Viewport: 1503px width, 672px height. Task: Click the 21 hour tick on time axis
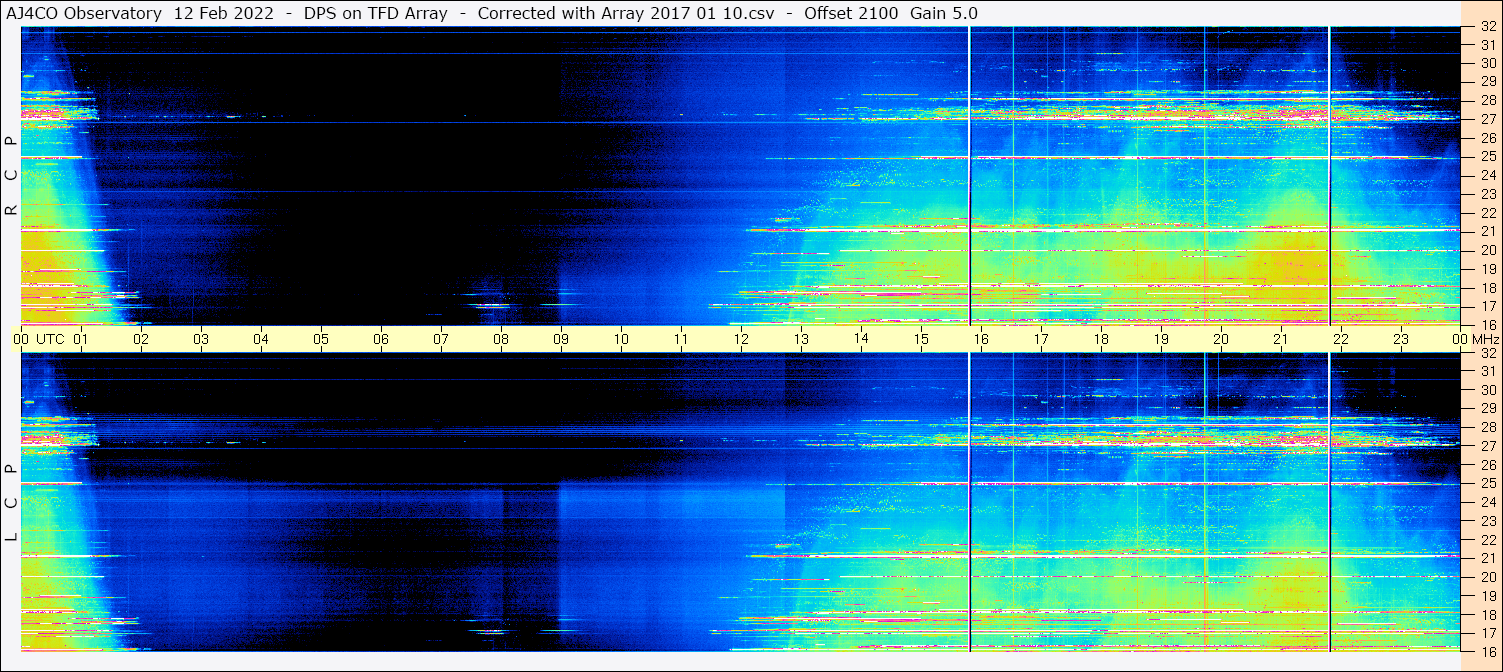tap(1281, 339)
